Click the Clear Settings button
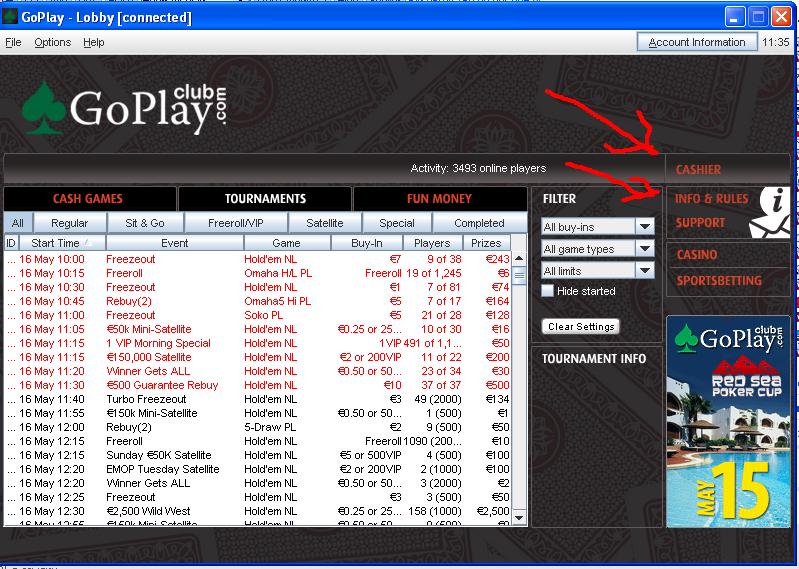 point(581,327)
